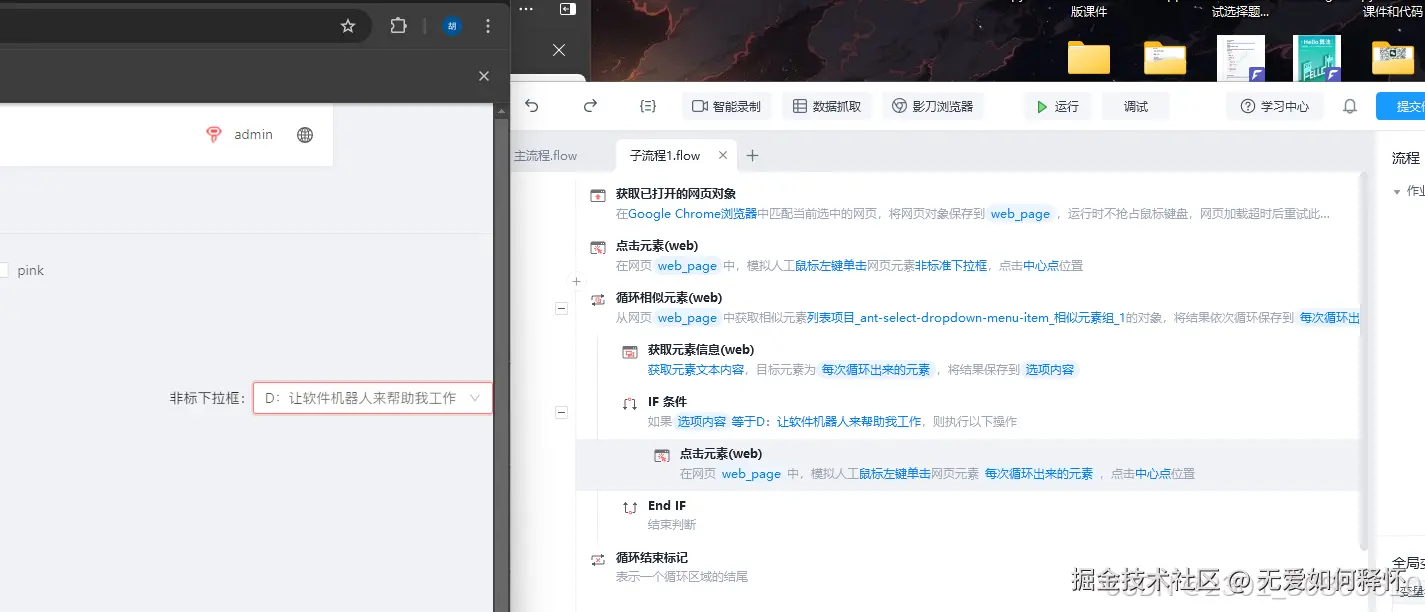Screen dimensions: 1425x612
Task: Click the blue 提交 submit button
Action: click(x=1405, y=105)
